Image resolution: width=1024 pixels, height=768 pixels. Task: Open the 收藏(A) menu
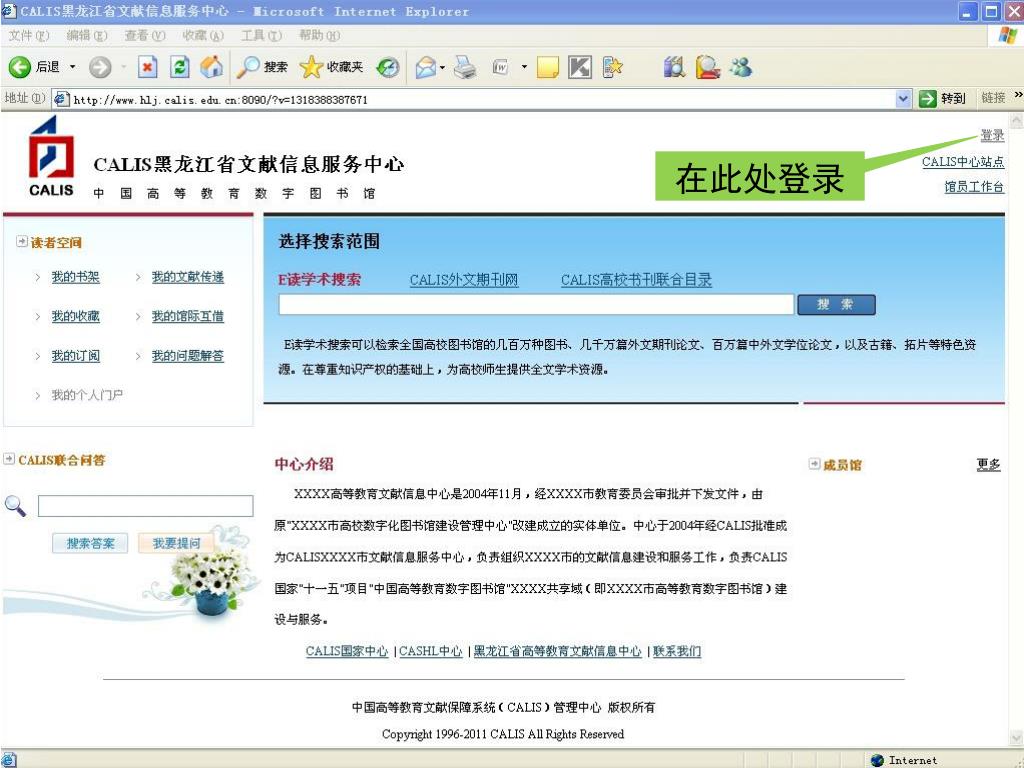point(203,35)
